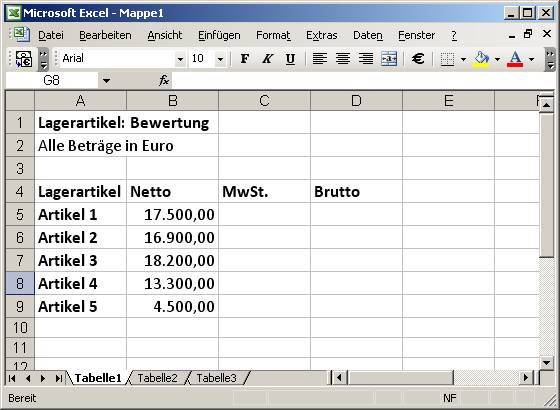This screenshot has height=410, width=560.
Task: Click the Euro currency format icon
Action: (418, 59)
